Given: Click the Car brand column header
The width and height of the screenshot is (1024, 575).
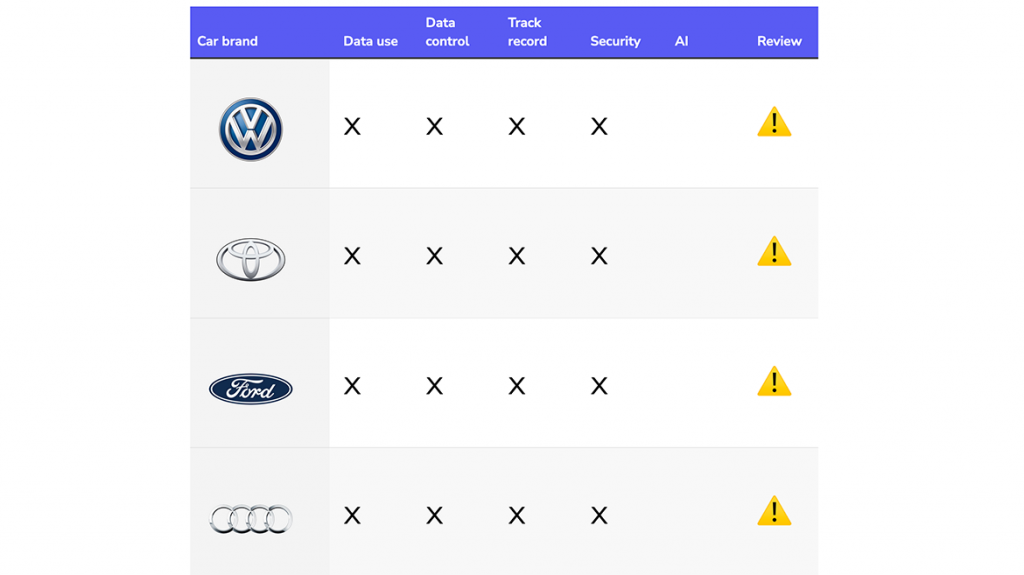Looking at the screenshot, I should click(x=227, y=41).
